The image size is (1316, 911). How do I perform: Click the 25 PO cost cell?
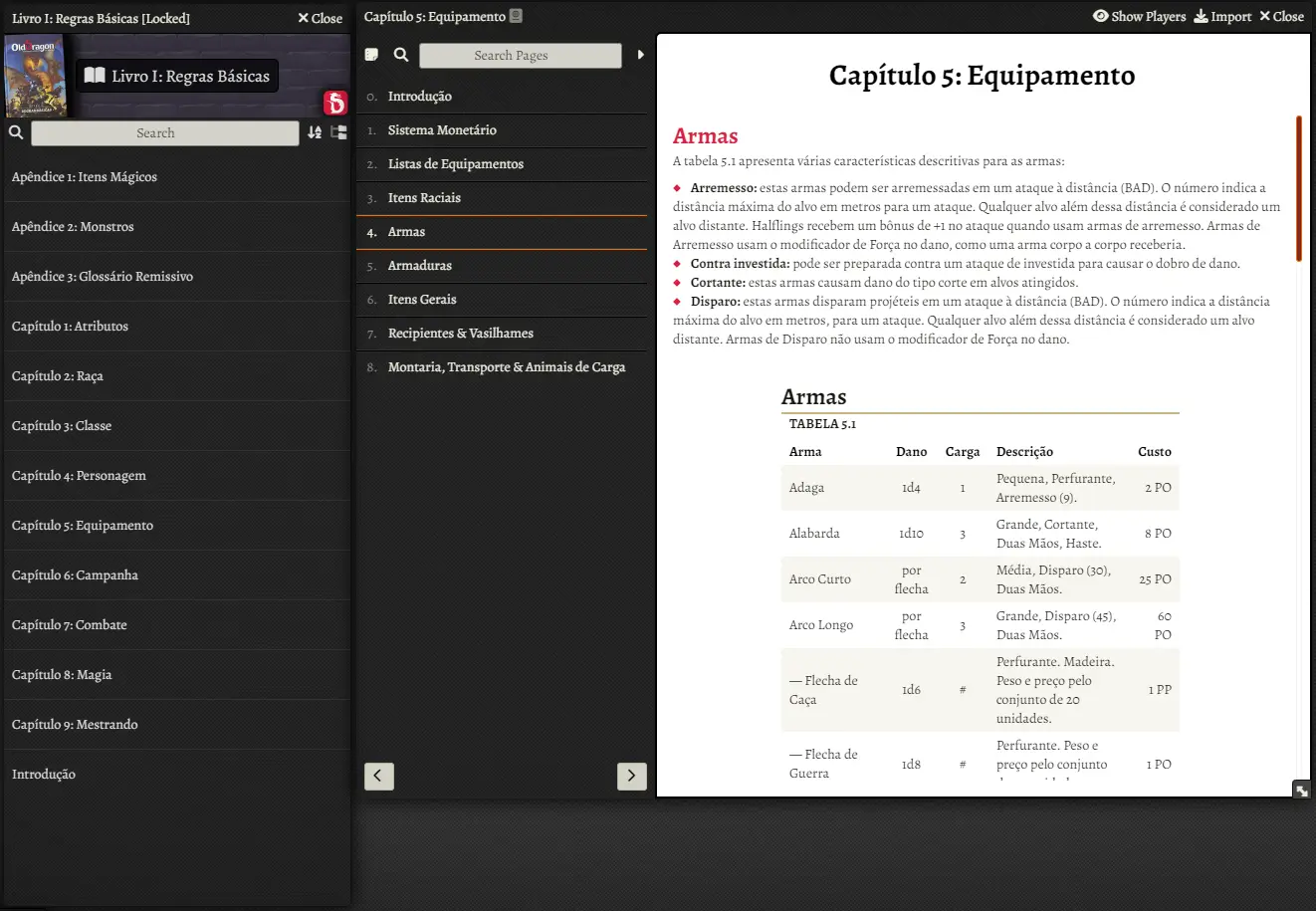pyautogui.click(x=1155, y=579)
